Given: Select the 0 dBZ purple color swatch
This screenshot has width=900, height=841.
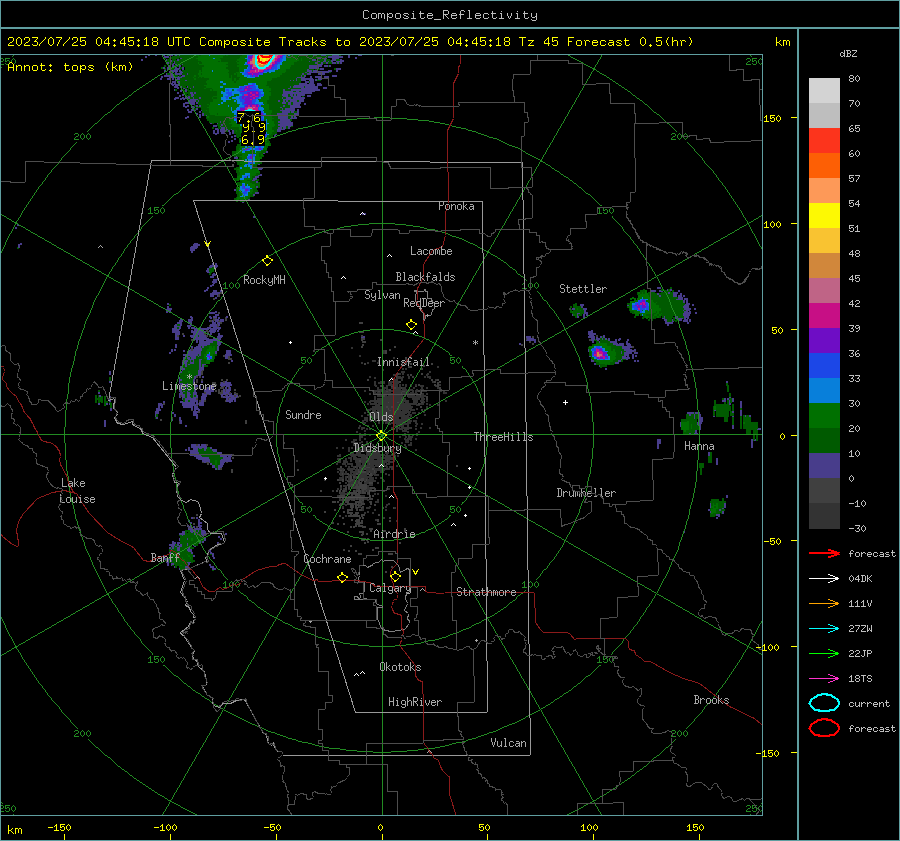Looking at the screenshot, I should point(824,465).
